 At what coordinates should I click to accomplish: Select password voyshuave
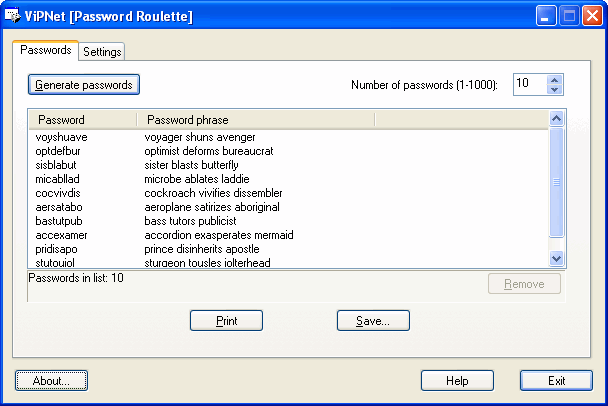(61, 137)
